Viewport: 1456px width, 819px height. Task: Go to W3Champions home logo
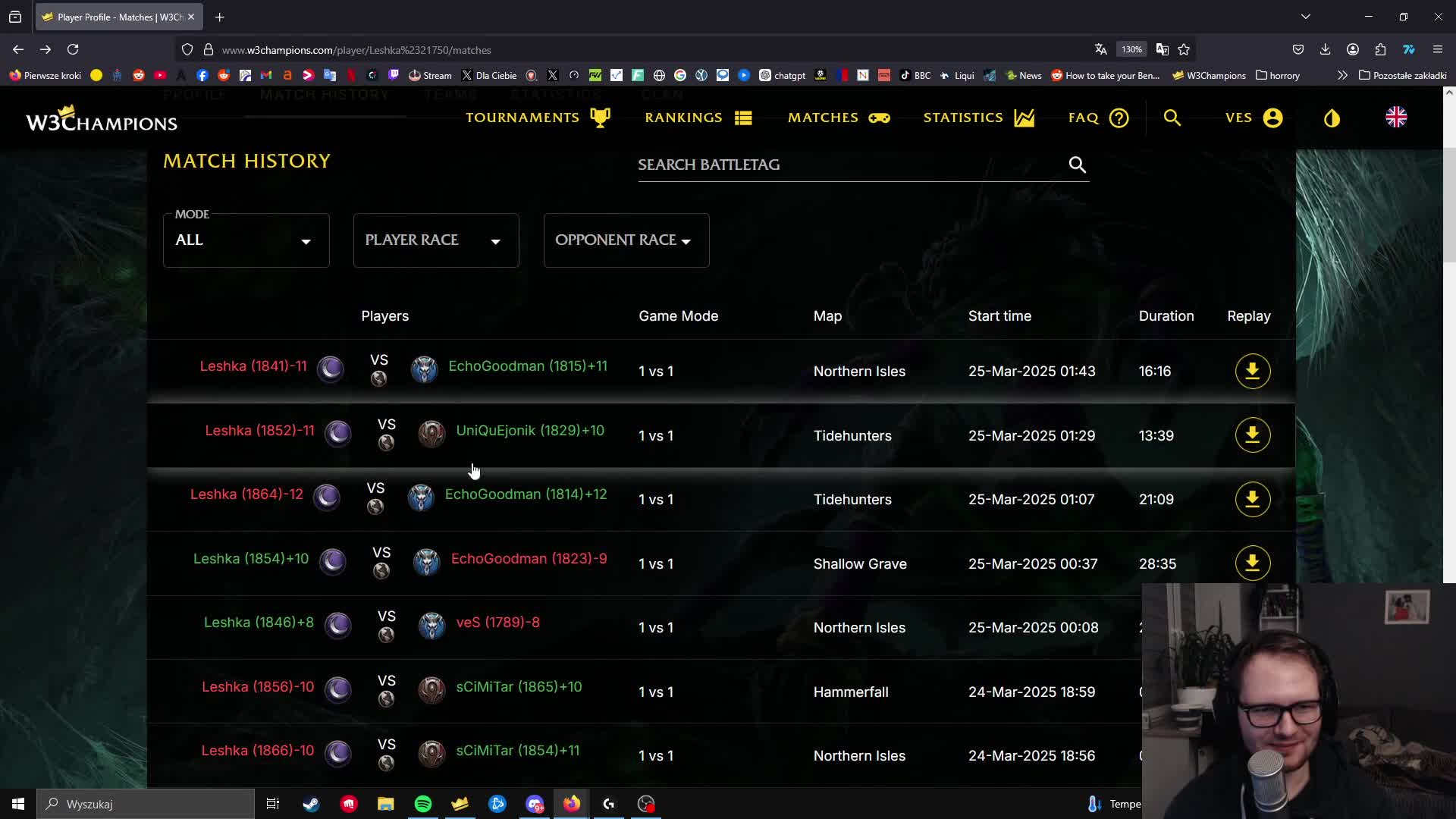click(102, 118)
